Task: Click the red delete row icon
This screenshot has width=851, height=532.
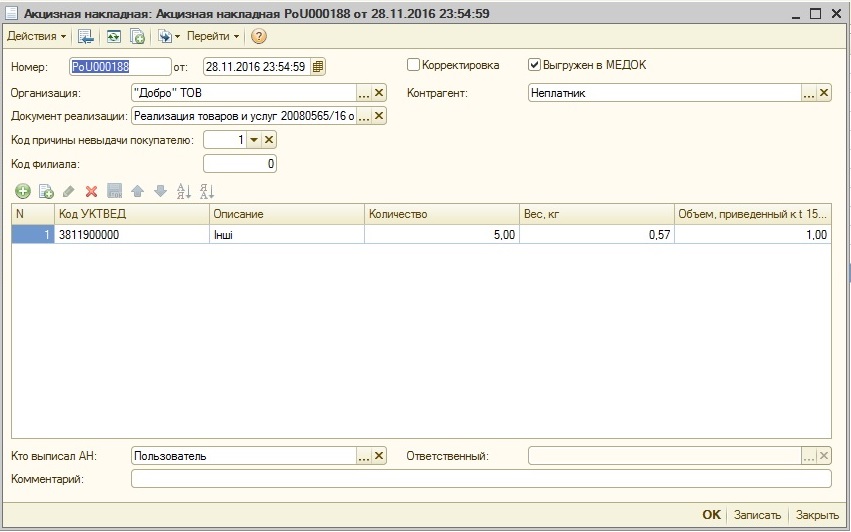Action: 91,191
